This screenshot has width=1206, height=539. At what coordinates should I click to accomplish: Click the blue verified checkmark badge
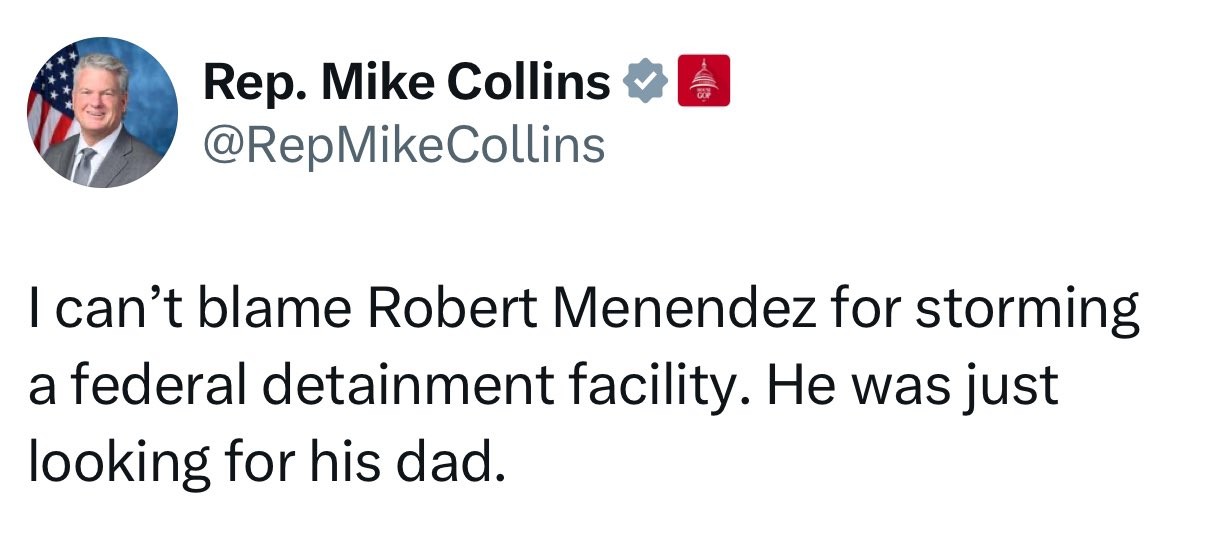coord(645,83)
